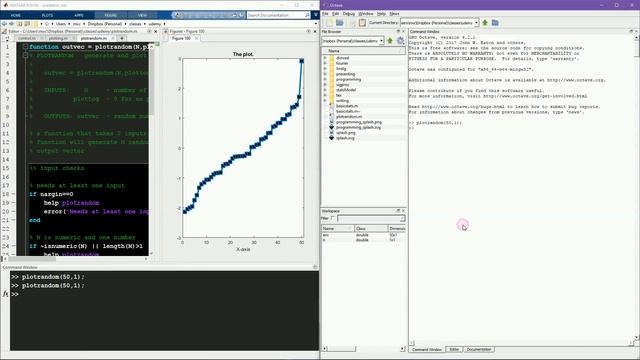Expand the linalg folder
The height and width of the screenshot is (360, 640).
tap(325, 69)
